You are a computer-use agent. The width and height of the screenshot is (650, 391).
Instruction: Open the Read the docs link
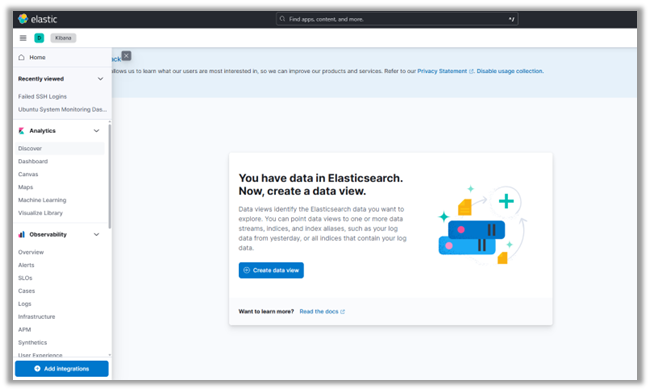click(x=319, y=311)
